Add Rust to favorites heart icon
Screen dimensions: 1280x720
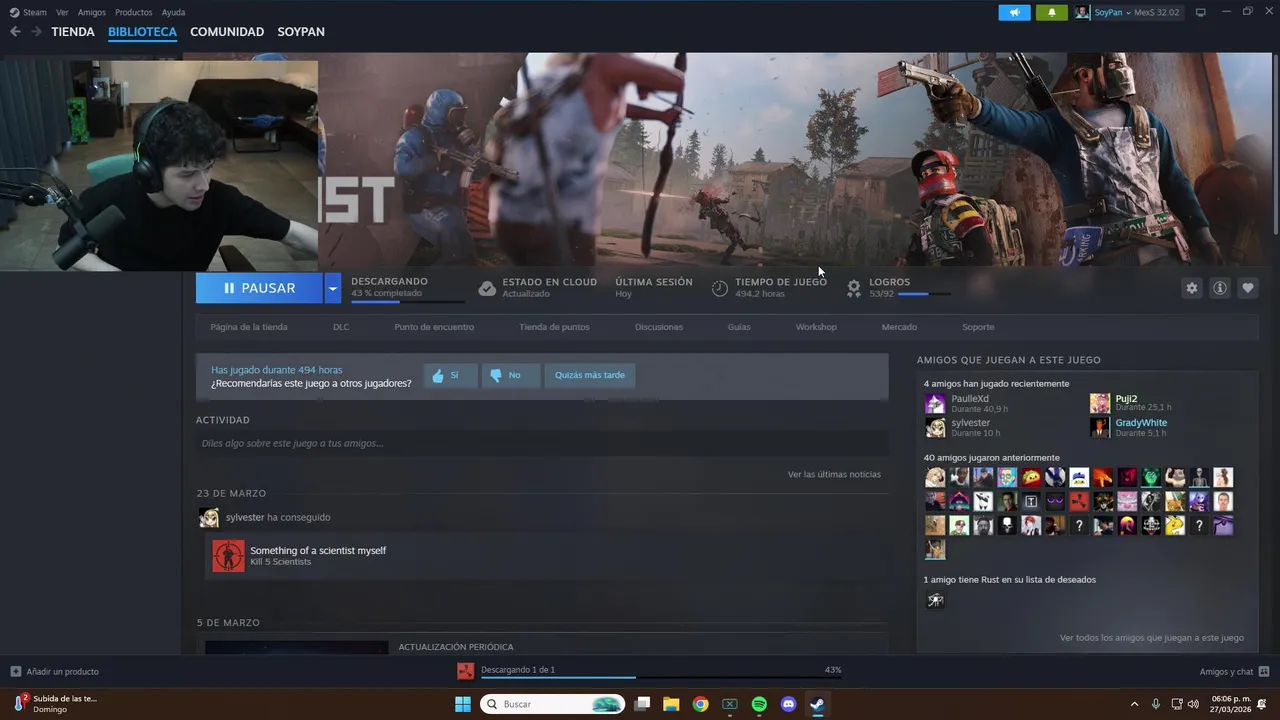[x=1247, y=288]
